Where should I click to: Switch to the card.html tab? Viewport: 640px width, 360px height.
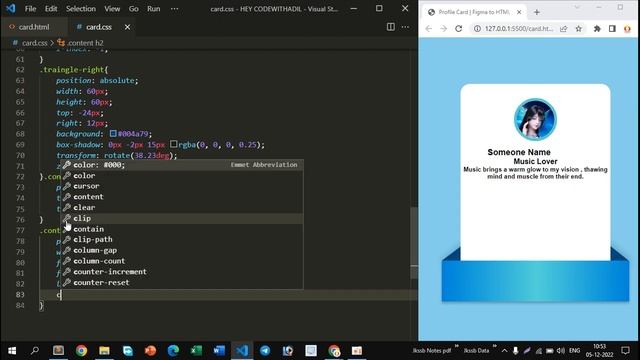[x=34, y=27]
